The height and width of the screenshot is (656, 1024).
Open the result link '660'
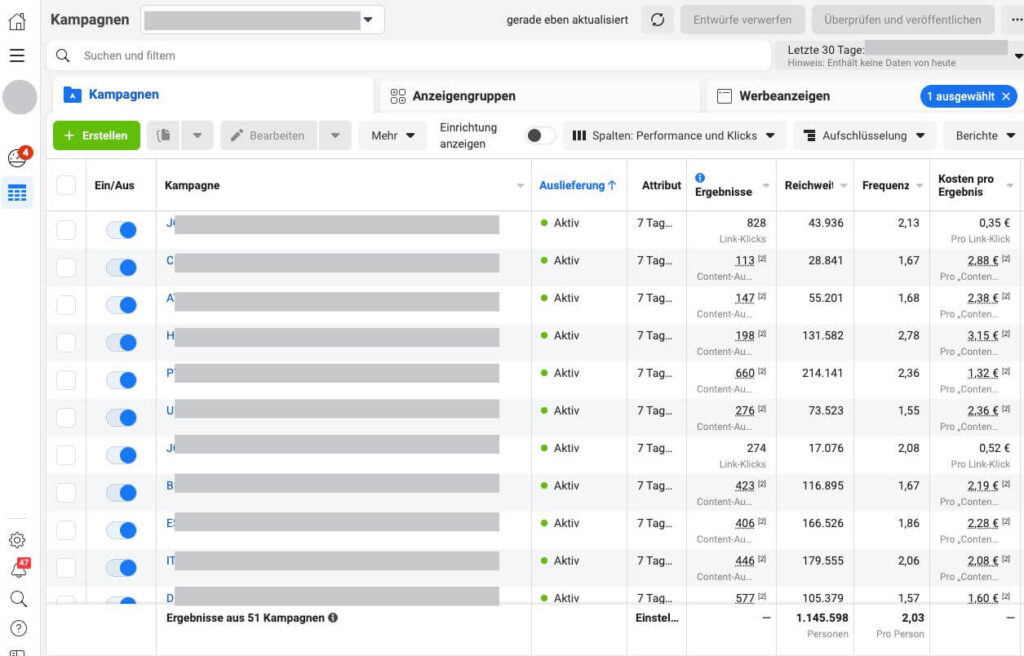tap(744, 373)
